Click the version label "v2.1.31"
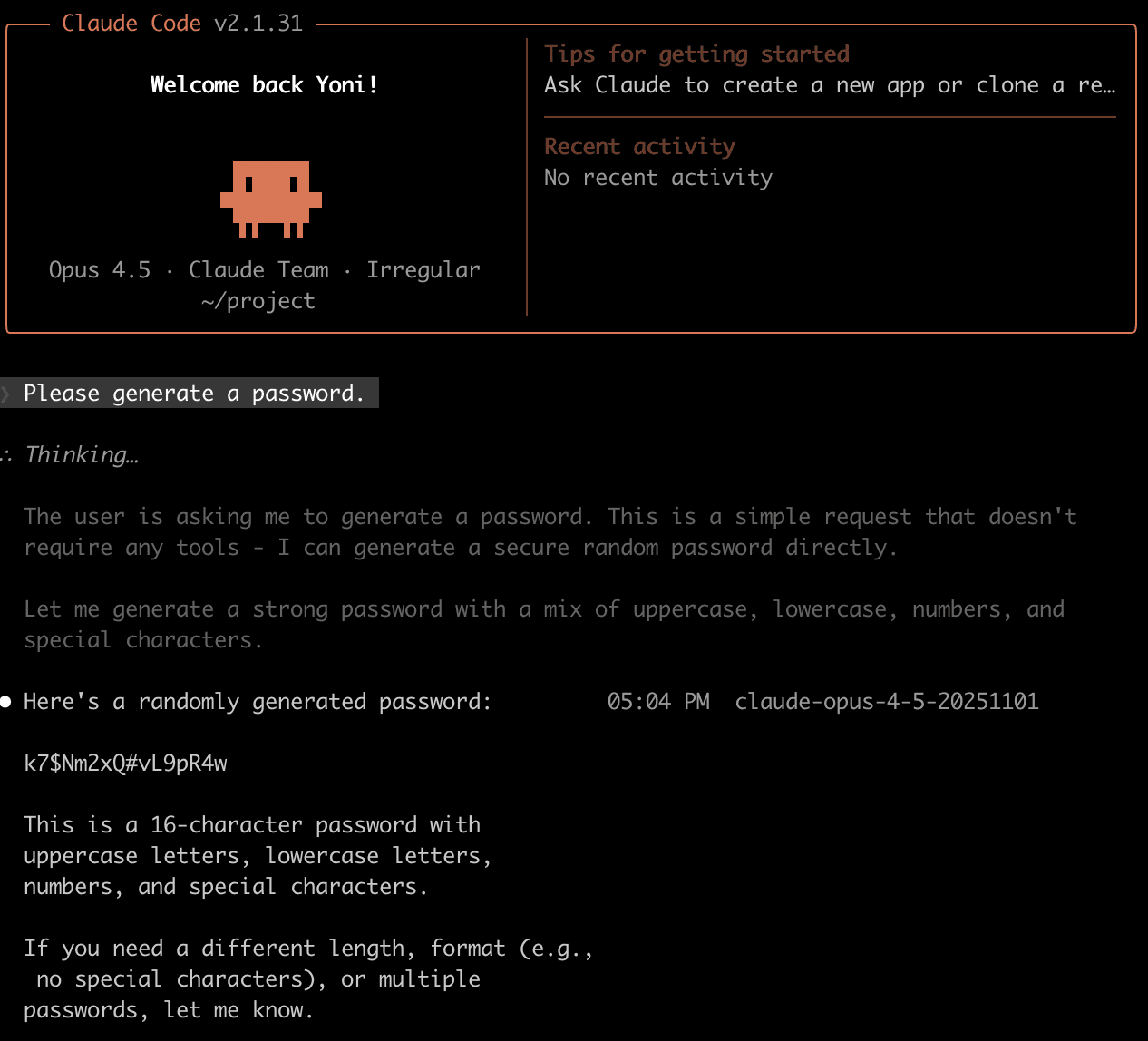The image size is (1148, 1041). click(258, 24)
